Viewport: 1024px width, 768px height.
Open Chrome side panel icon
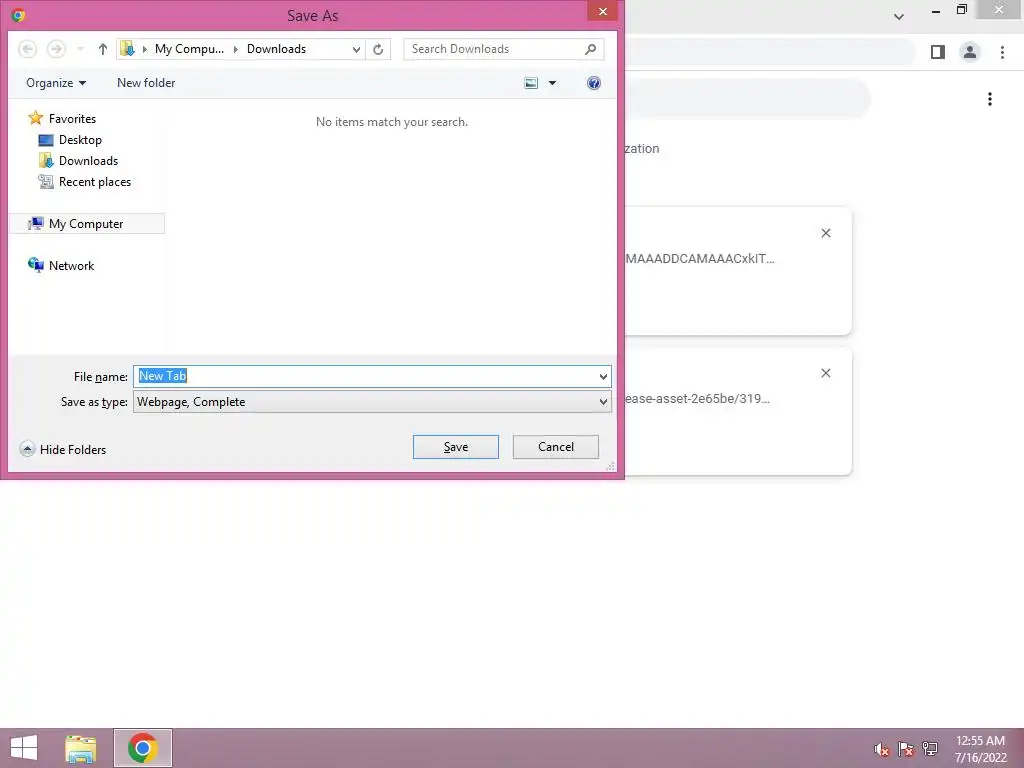pyautogui.click(x=938, y=52)
